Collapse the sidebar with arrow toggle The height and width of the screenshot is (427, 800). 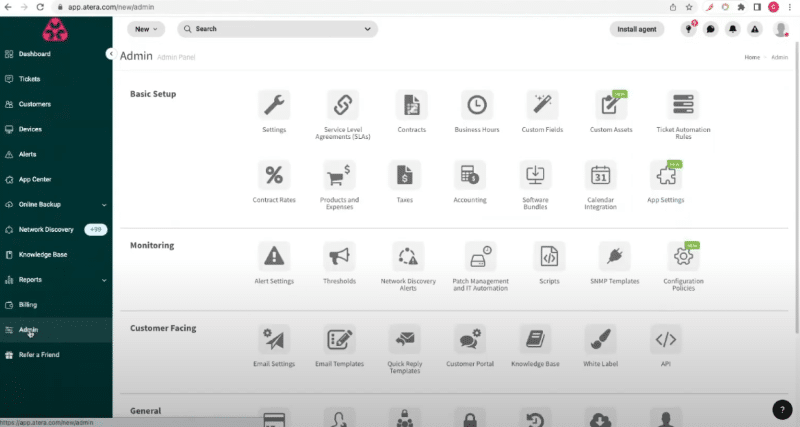(110, 54)
